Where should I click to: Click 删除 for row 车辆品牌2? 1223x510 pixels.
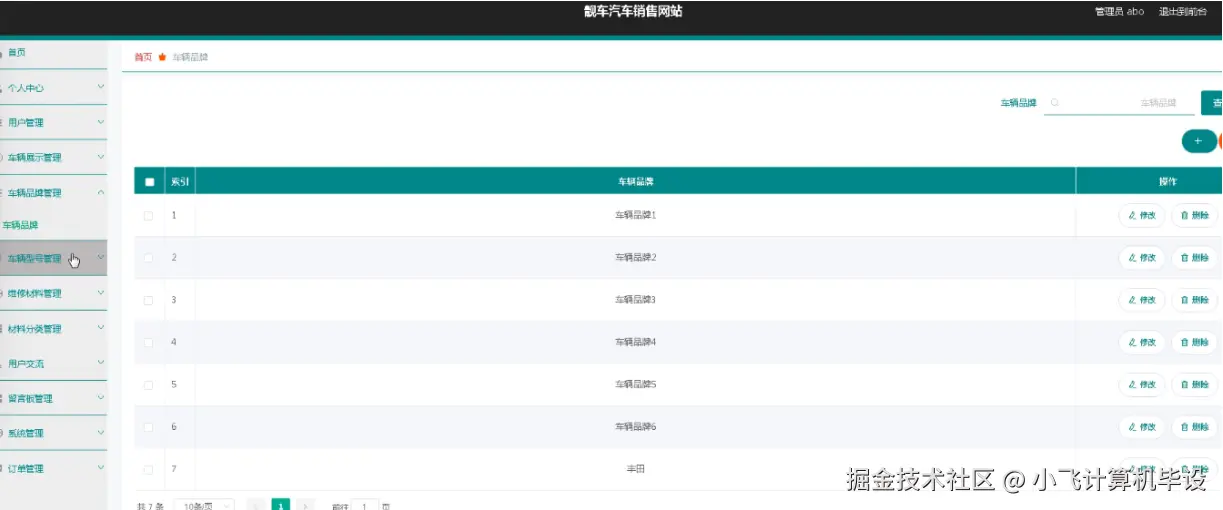(1195, 258)
